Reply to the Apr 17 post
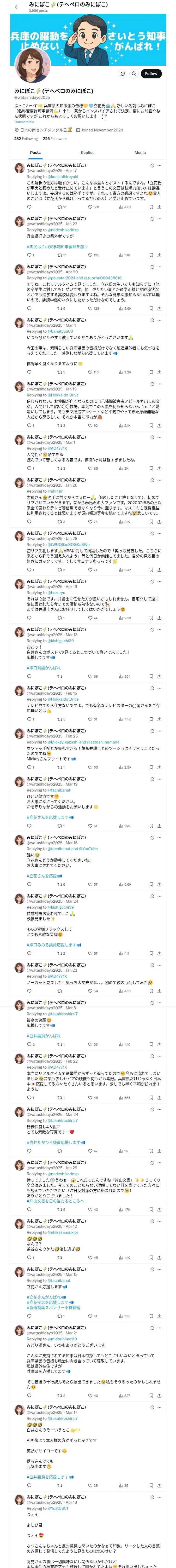 29,207
